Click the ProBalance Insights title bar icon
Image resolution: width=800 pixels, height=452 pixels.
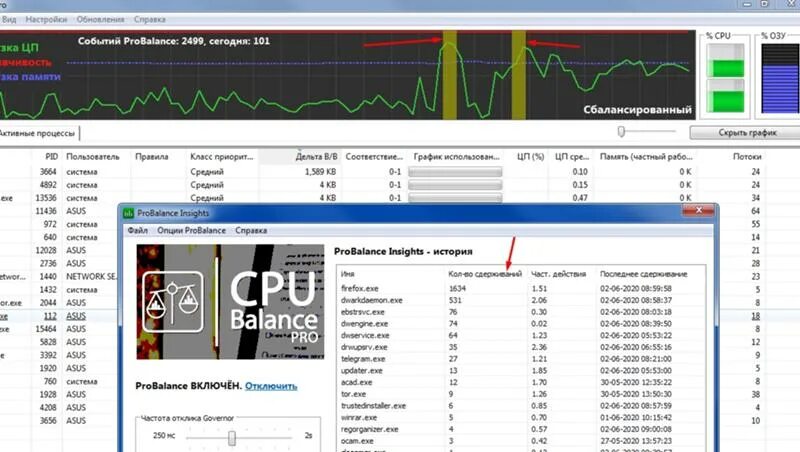pos(129,213)
